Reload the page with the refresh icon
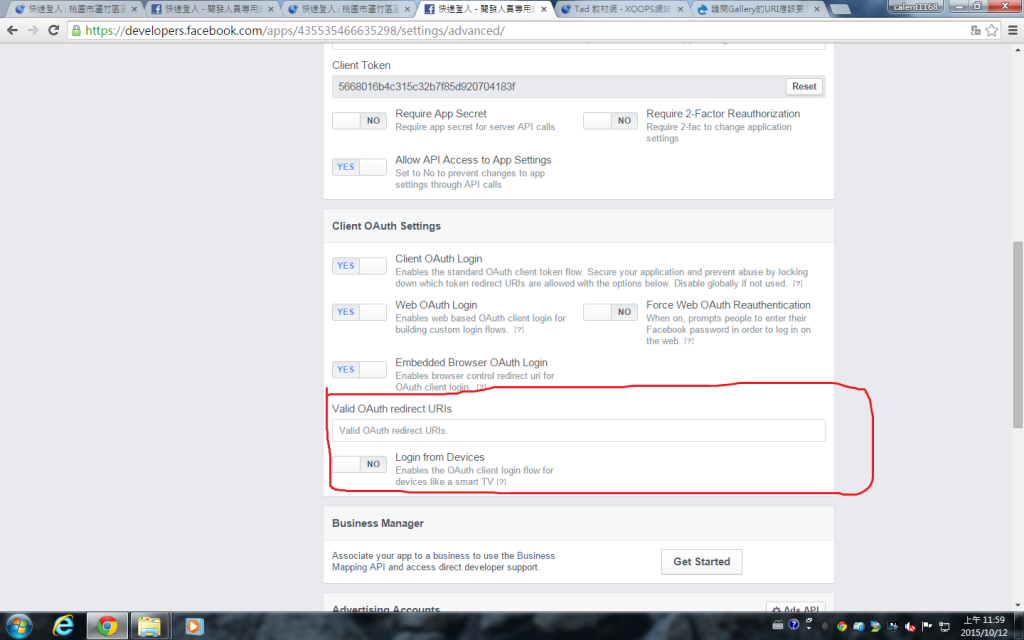The height and width of the screenshot is (640, 1024). 55,30
